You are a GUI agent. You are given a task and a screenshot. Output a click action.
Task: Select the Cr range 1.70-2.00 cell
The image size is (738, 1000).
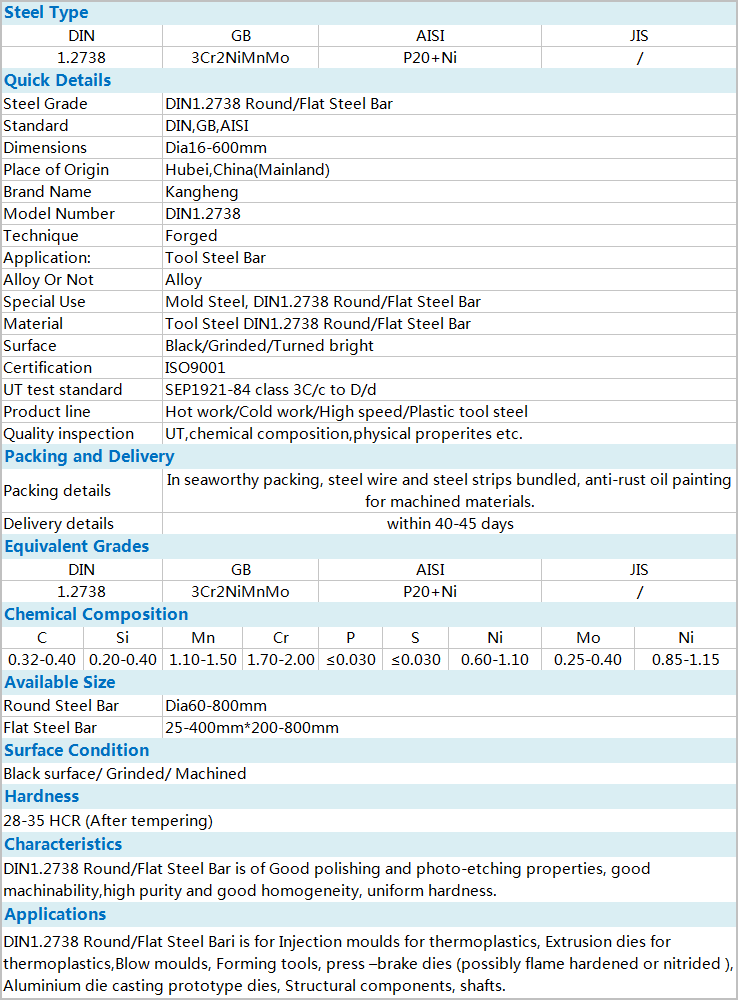[x=281, y=660]
